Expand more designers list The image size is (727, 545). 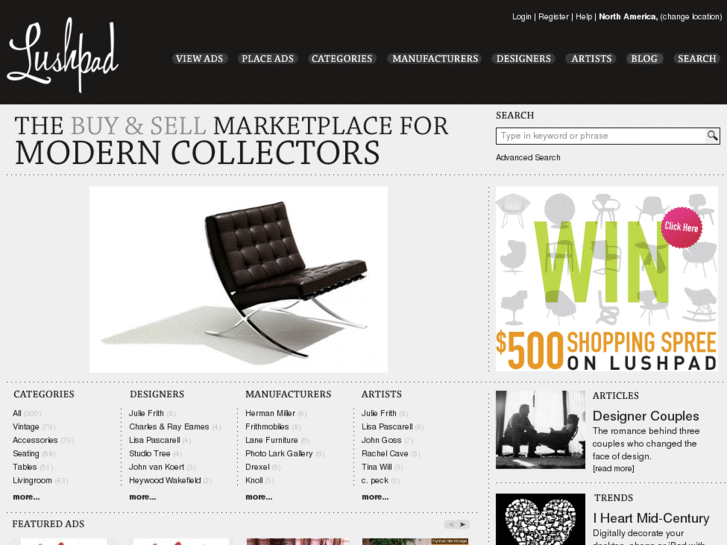click(x=142, y=497)
